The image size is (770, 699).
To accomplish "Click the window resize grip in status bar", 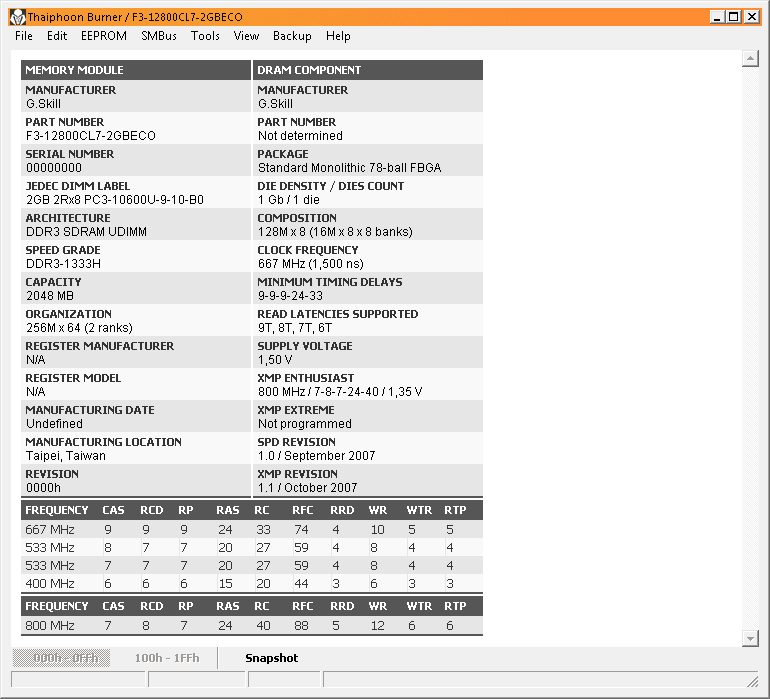I will (x=752, y=681).
